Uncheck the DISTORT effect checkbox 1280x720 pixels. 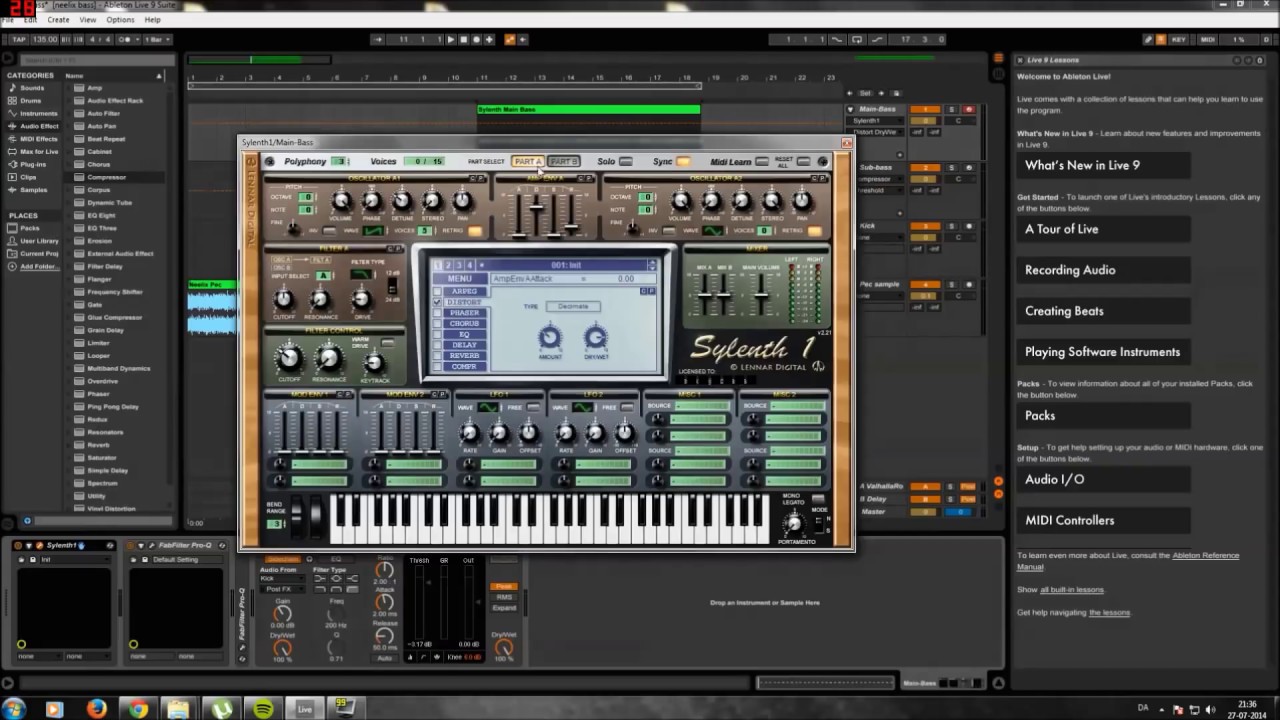pos(437,302)
